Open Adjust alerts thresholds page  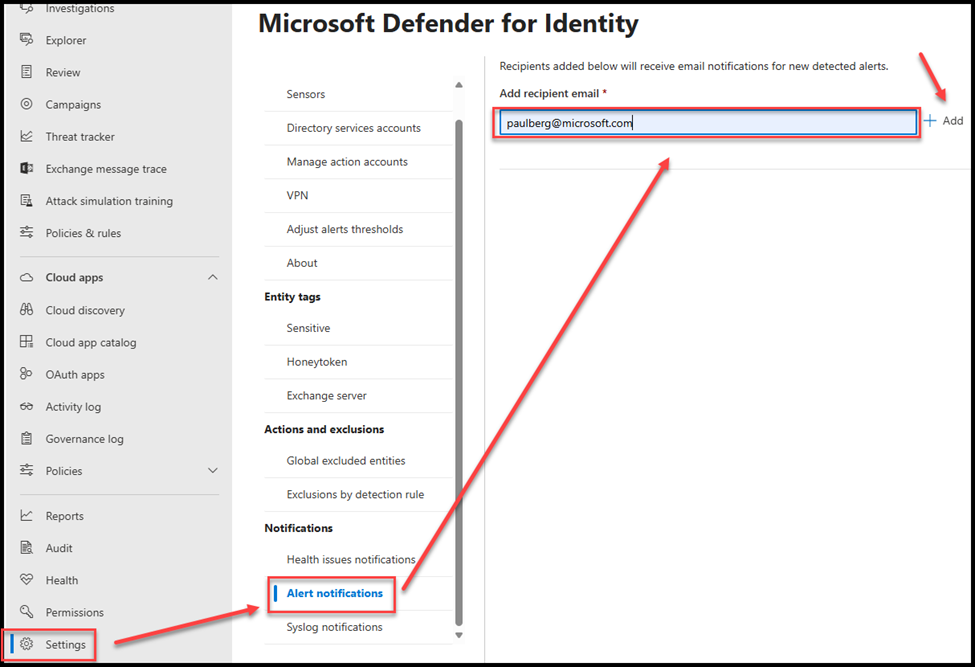point(344,229)
